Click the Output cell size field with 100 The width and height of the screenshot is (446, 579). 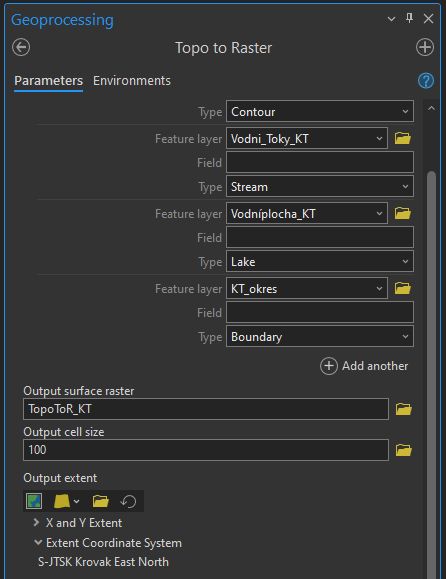point(206,450)
